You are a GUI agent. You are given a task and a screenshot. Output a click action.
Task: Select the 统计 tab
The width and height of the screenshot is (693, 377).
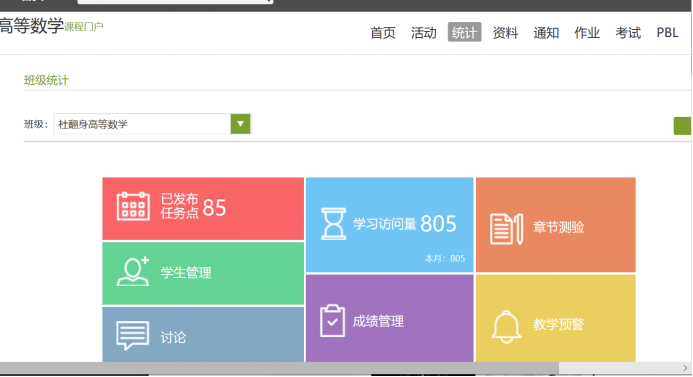tap(465, 32)
